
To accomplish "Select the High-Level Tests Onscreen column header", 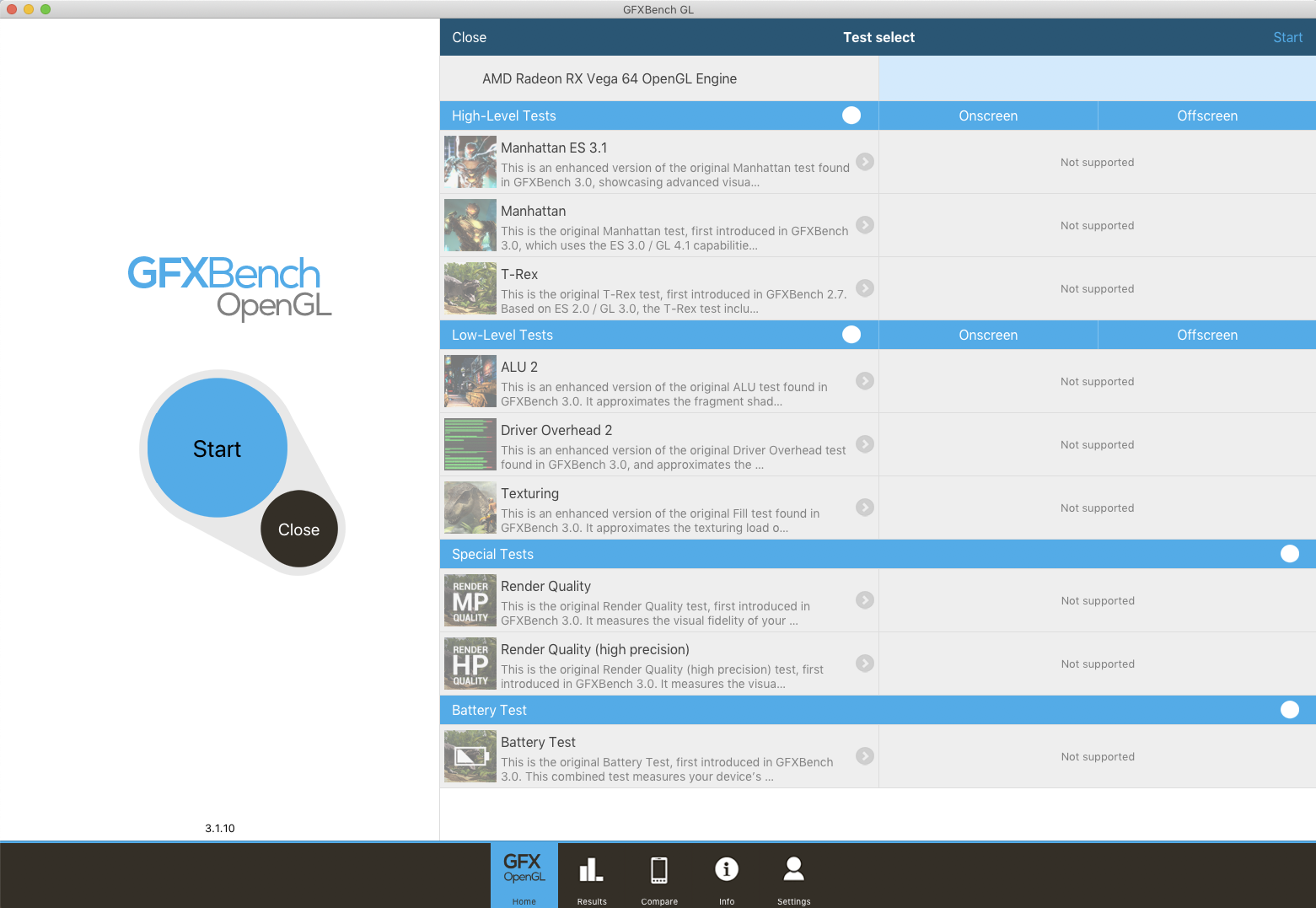I will 988,116.
